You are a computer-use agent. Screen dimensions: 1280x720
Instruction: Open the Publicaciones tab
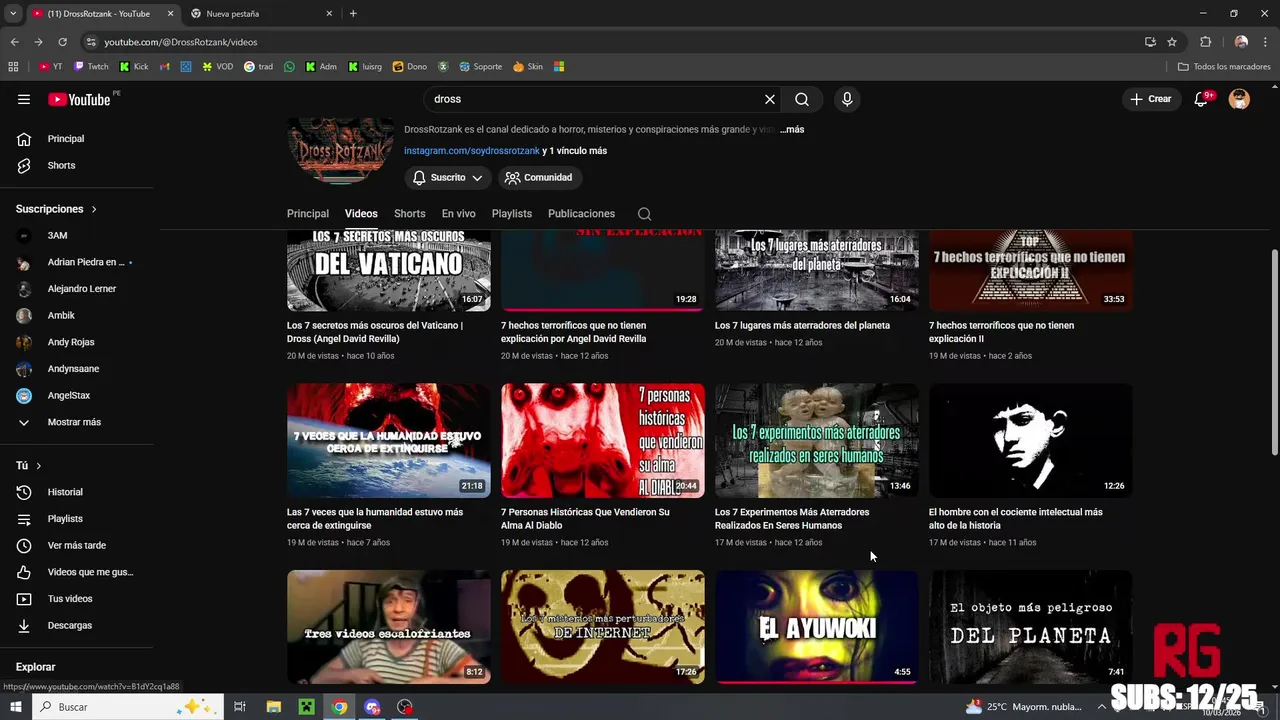[x=581, y=214]
